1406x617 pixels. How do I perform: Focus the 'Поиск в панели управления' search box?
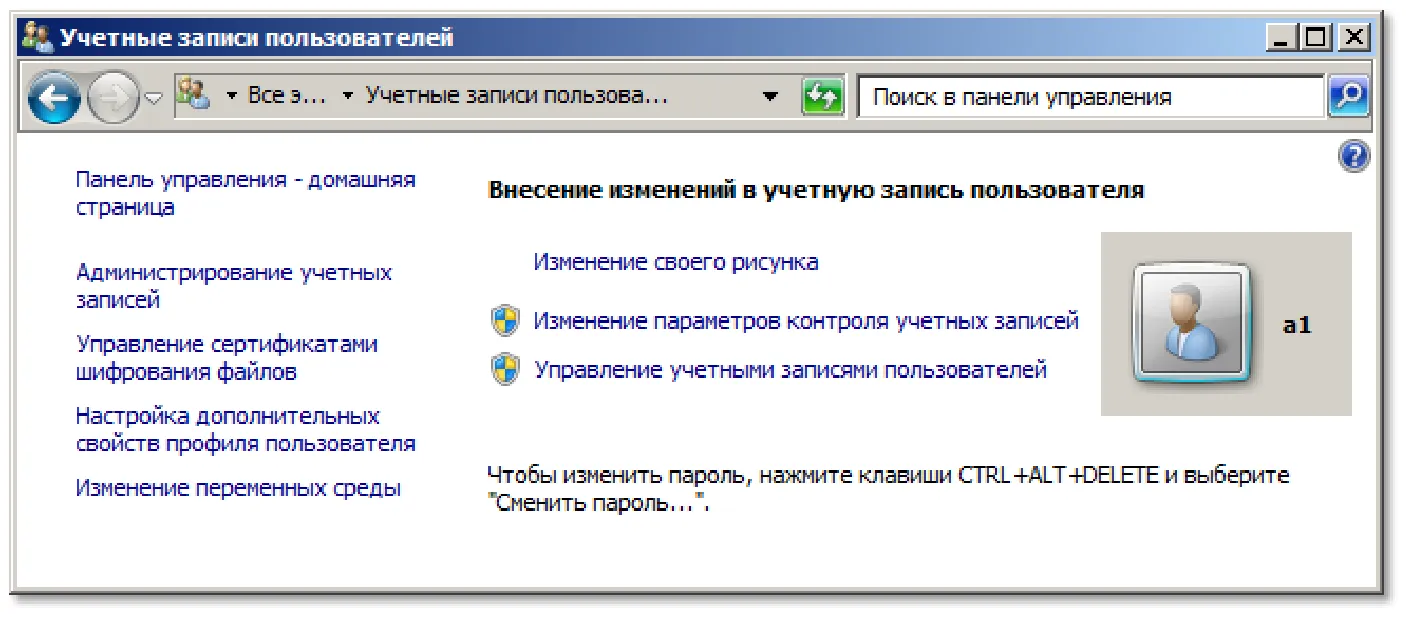point(1091,97)
